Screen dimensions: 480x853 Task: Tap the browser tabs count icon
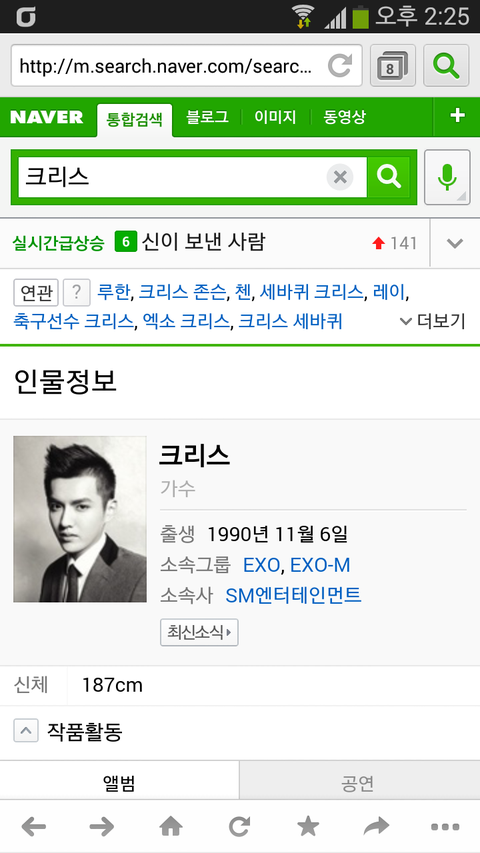(x=392, y=66)
